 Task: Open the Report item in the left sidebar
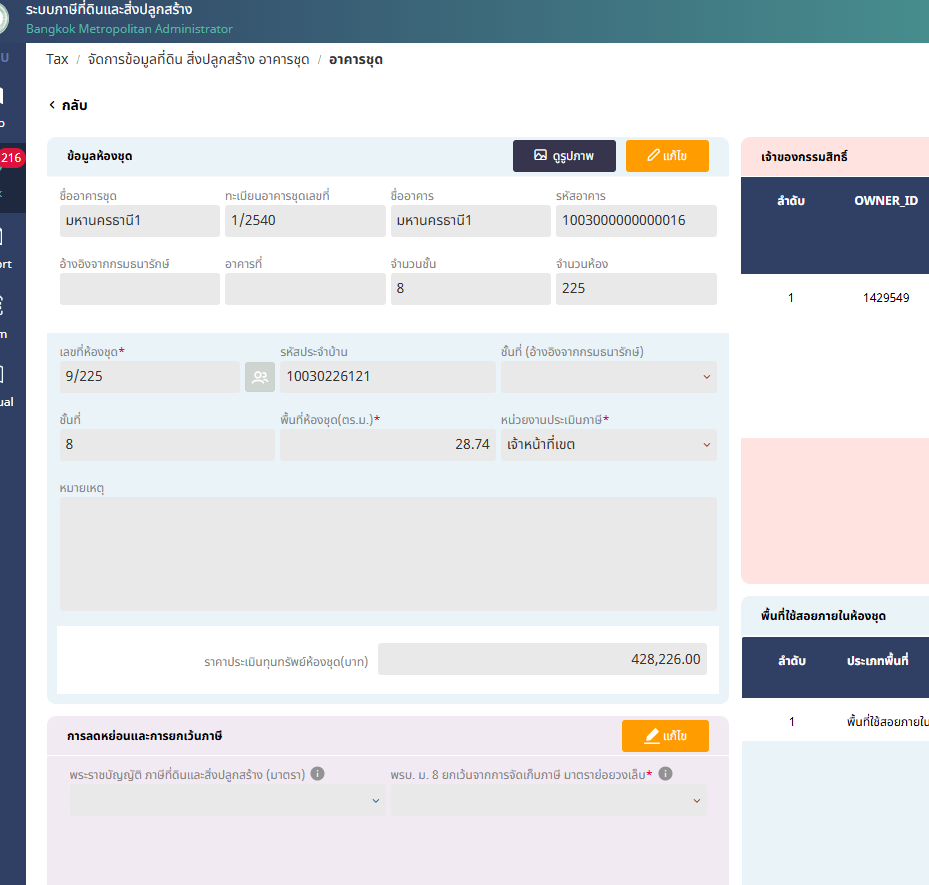3,247
